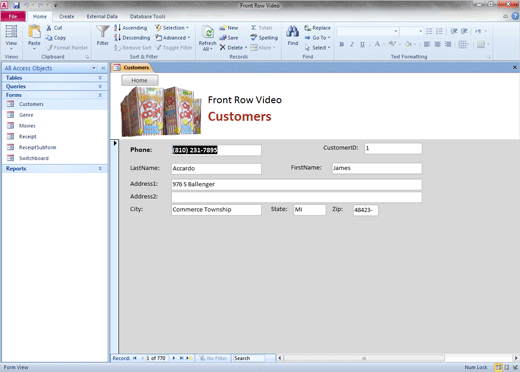Open the Movies form
The height and width of the screenshot is (372, 520).
[x=27, y=126]
